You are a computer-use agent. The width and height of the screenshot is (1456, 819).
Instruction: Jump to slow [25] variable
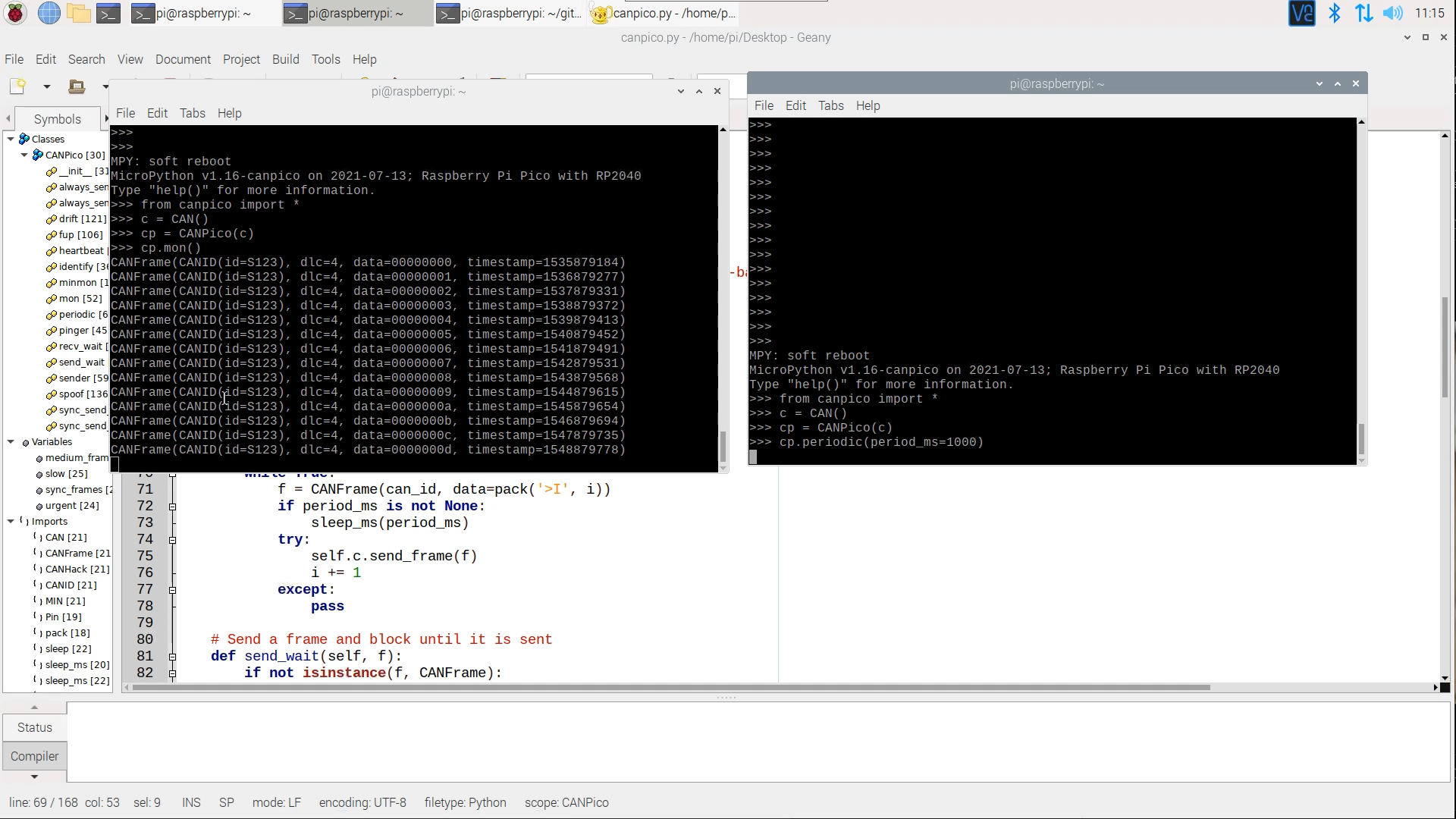tap(66, 473)
